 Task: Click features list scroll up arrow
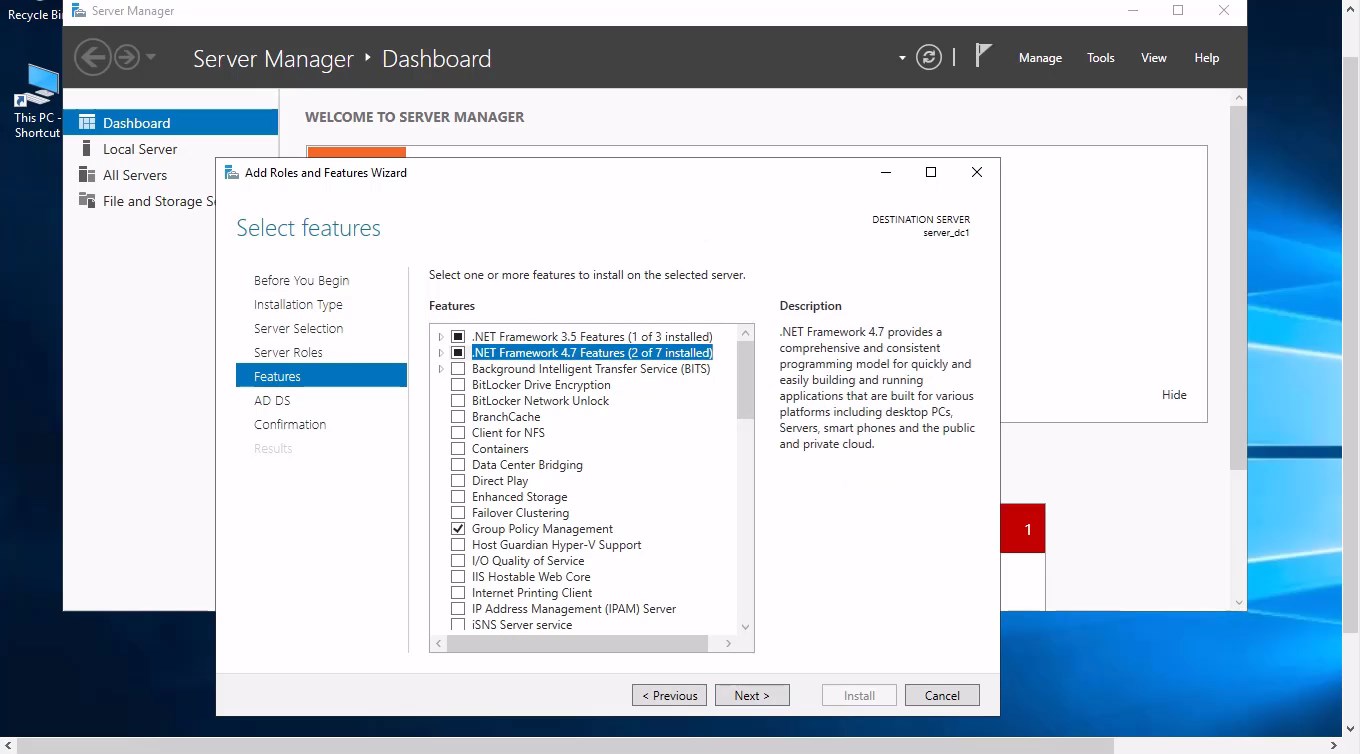[x=745, y=332]
